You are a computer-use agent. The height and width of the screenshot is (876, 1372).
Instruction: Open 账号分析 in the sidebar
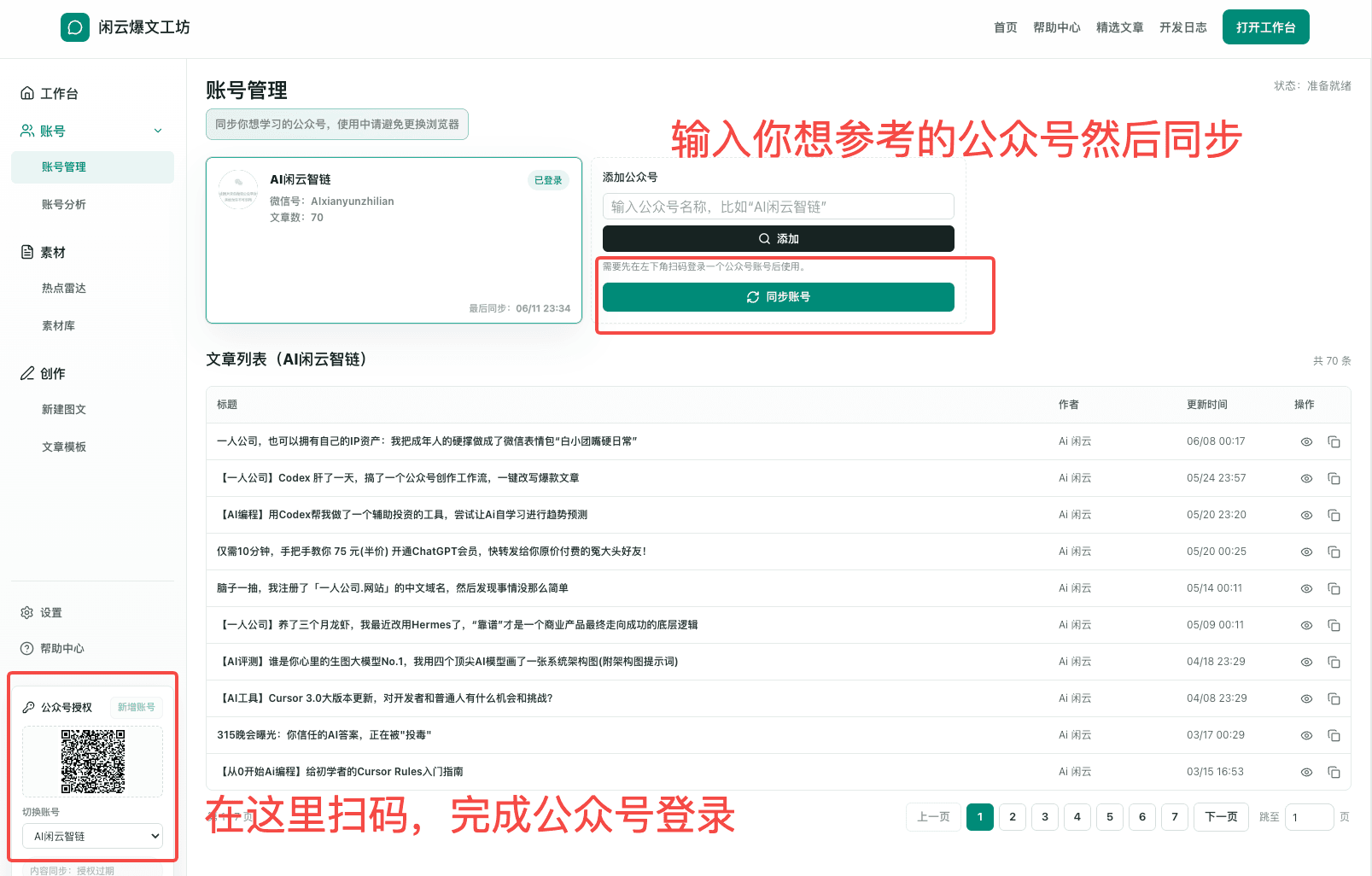point(64,205)
